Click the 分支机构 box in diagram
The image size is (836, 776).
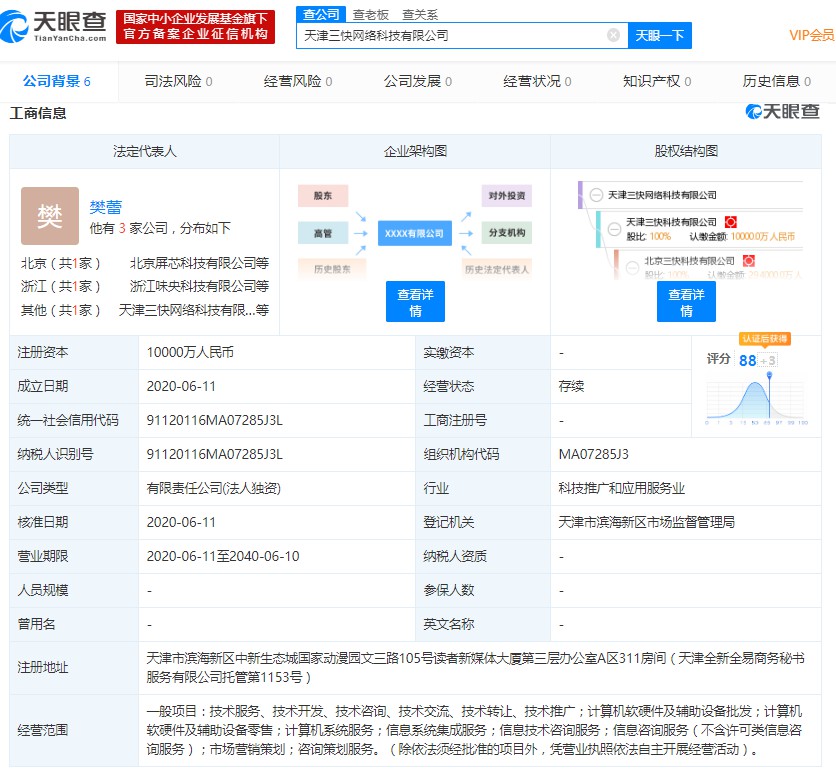click(507, 233)
